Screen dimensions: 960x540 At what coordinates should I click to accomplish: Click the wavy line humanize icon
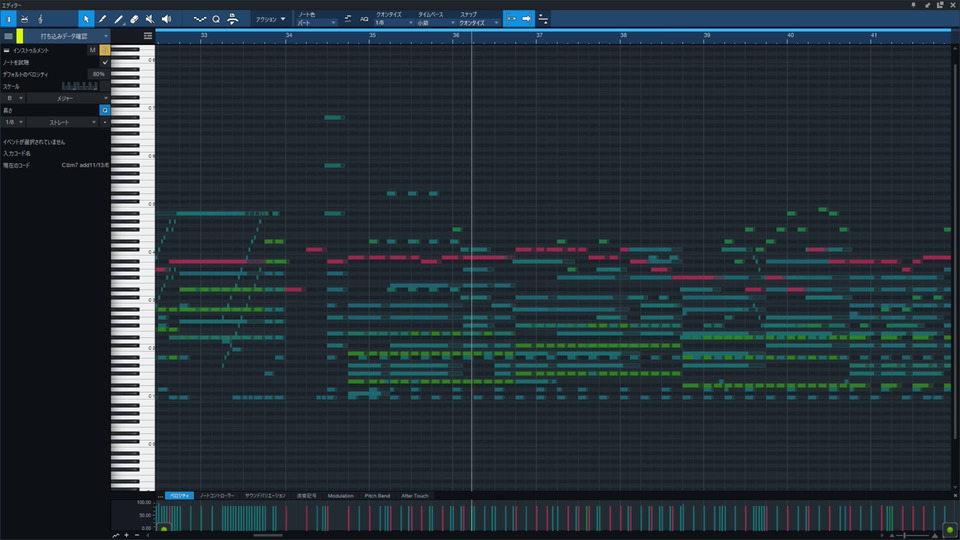[x=200, y=19]
